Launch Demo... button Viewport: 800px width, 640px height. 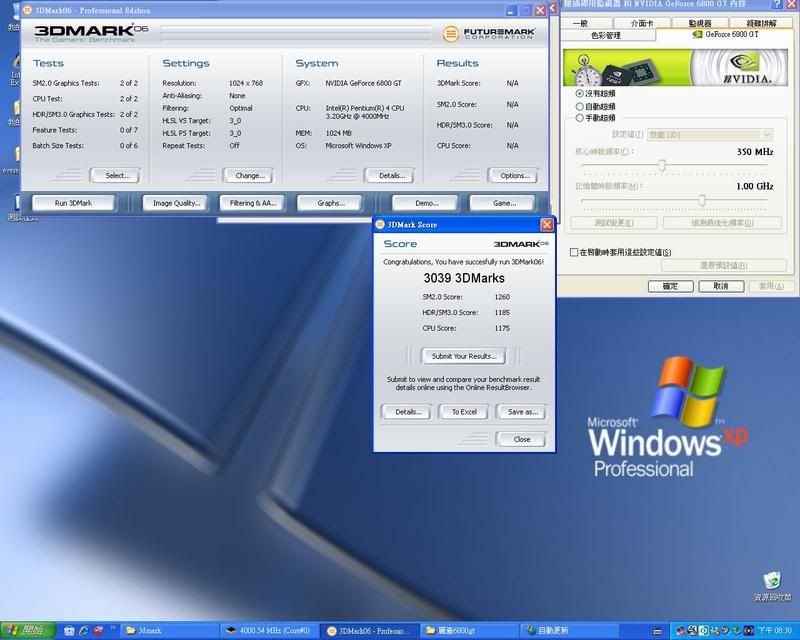425,203
